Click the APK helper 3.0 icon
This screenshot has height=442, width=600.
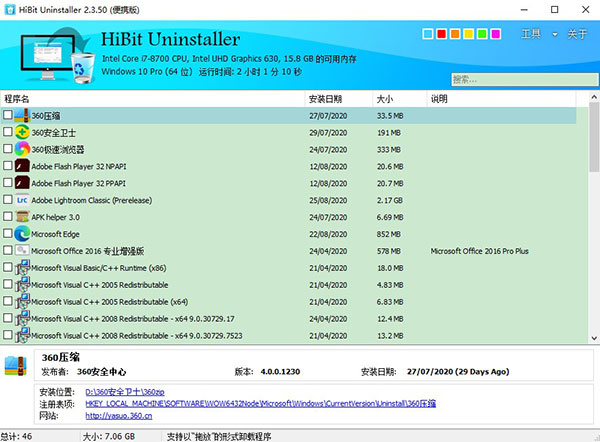pyautogui.click(x=22, y=217)
